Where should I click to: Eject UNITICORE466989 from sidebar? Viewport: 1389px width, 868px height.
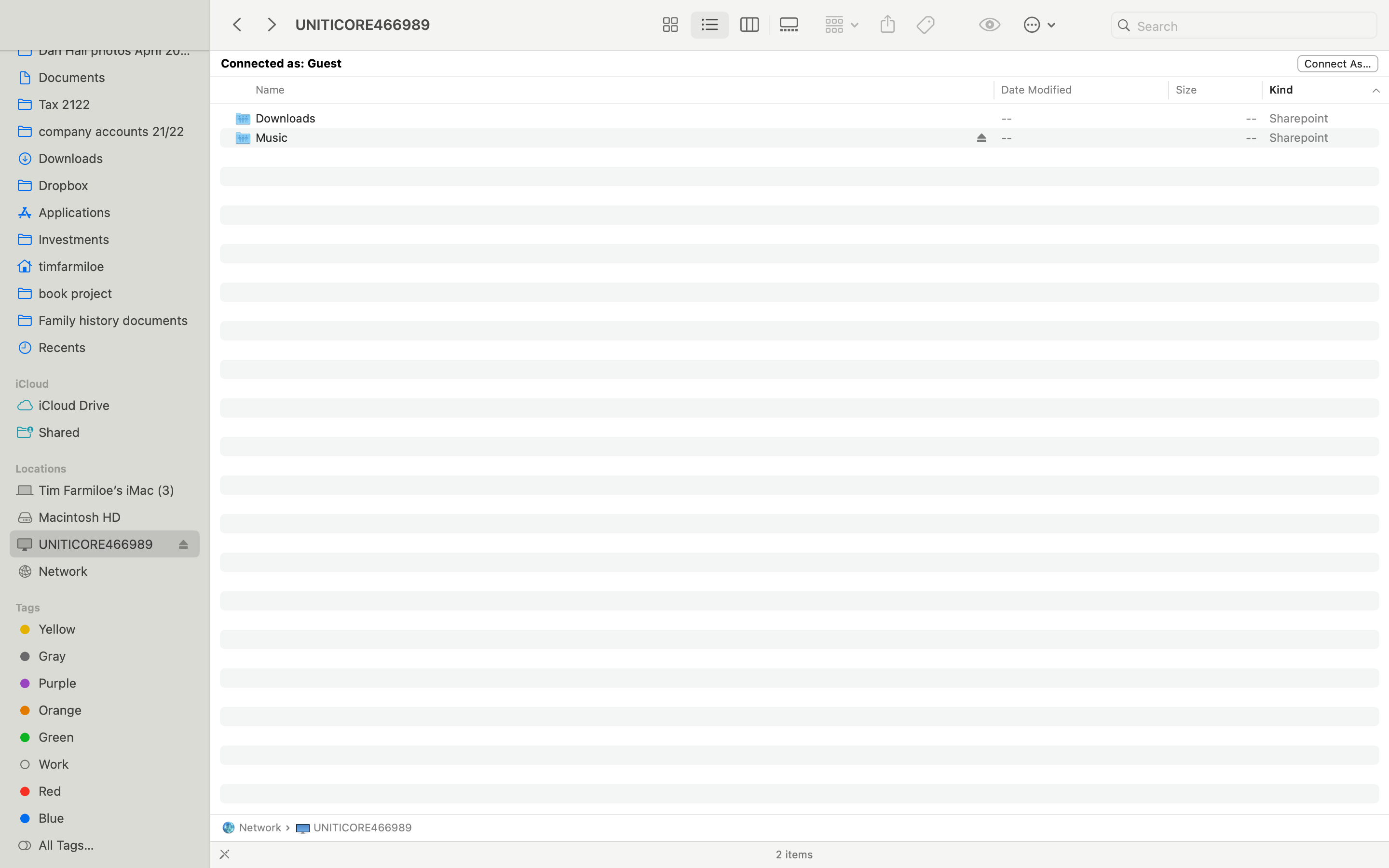coord(183,544)
